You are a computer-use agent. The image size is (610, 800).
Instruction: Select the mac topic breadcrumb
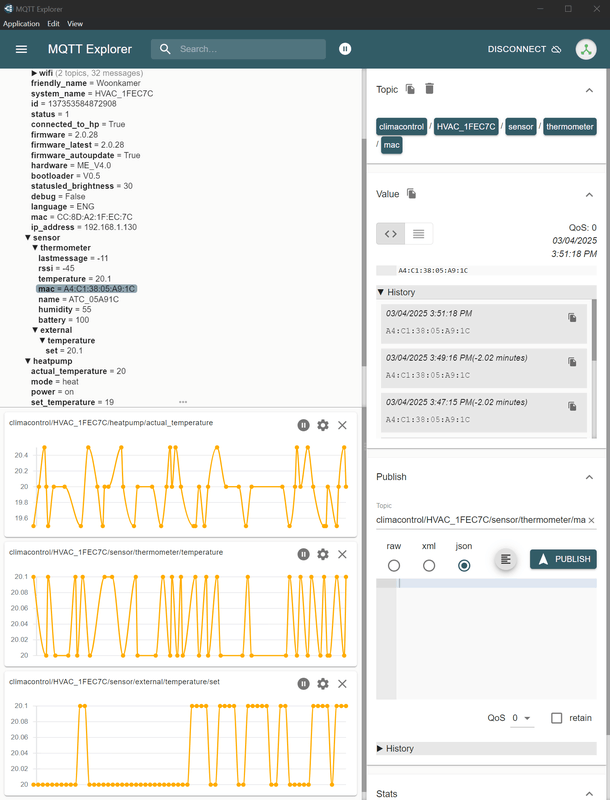pyautogui.click(x=391, y=145)
